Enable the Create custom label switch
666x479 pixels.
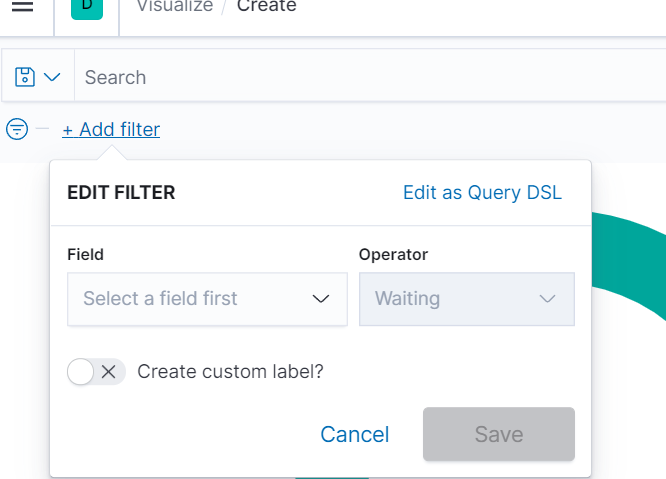click(96, 372)
